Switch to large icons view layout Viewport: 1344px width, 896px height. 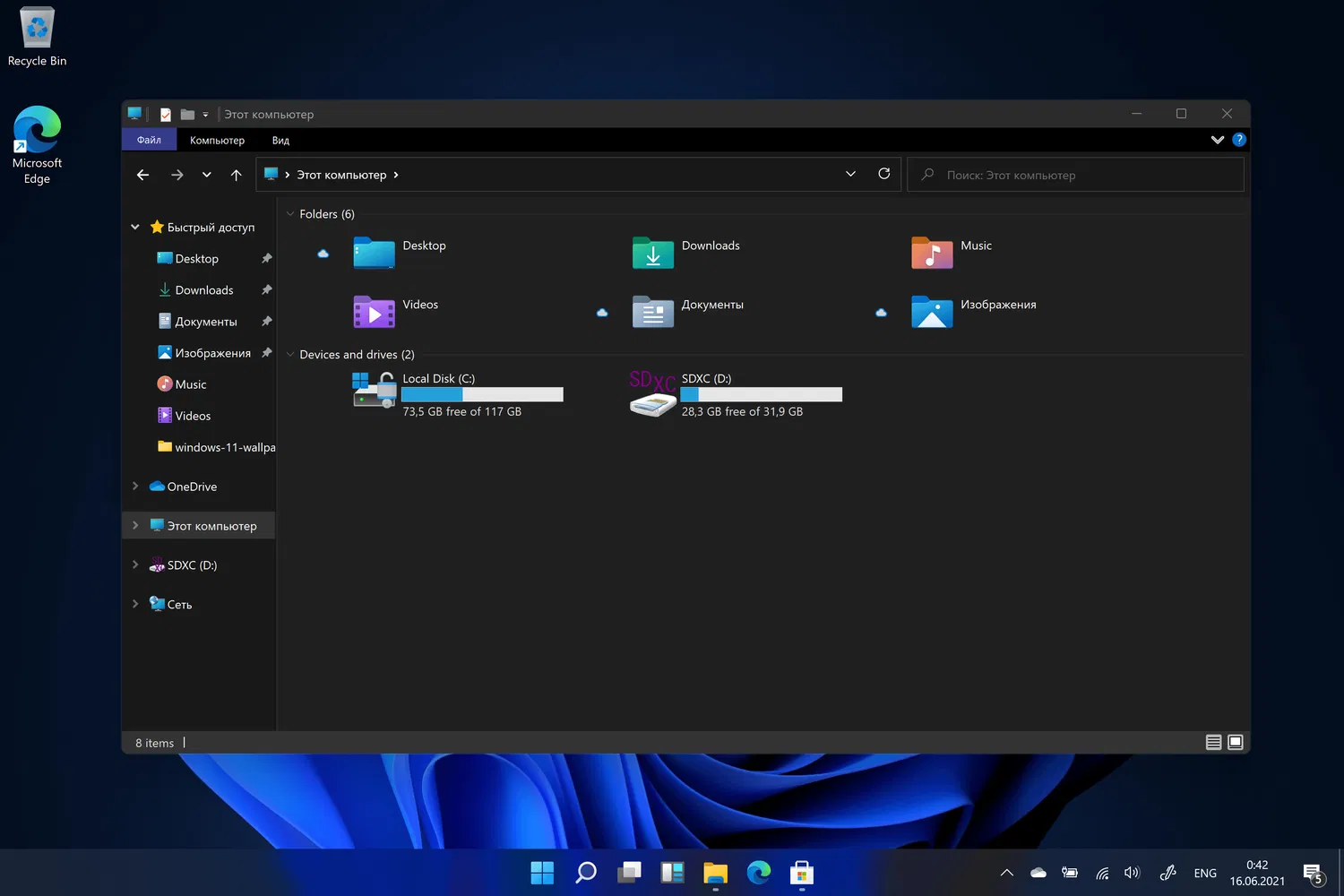pyautogui.click(x=1236, y=742)
